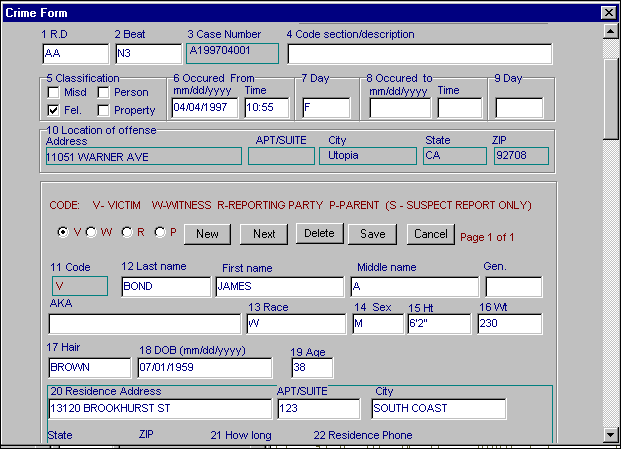Click the scrollbar down arrow
The width and height of the screenshot is (621, 449).
click(x=610, y=435)
